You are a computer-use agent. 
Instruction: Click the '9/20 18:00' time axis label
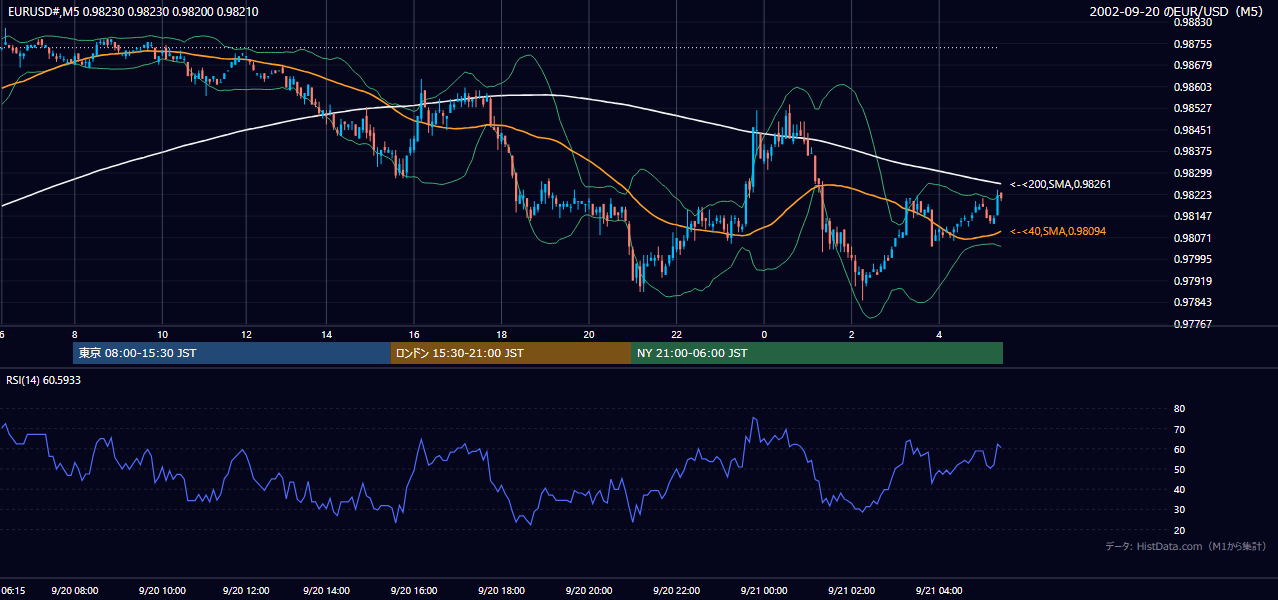click(x=500, y=591)
